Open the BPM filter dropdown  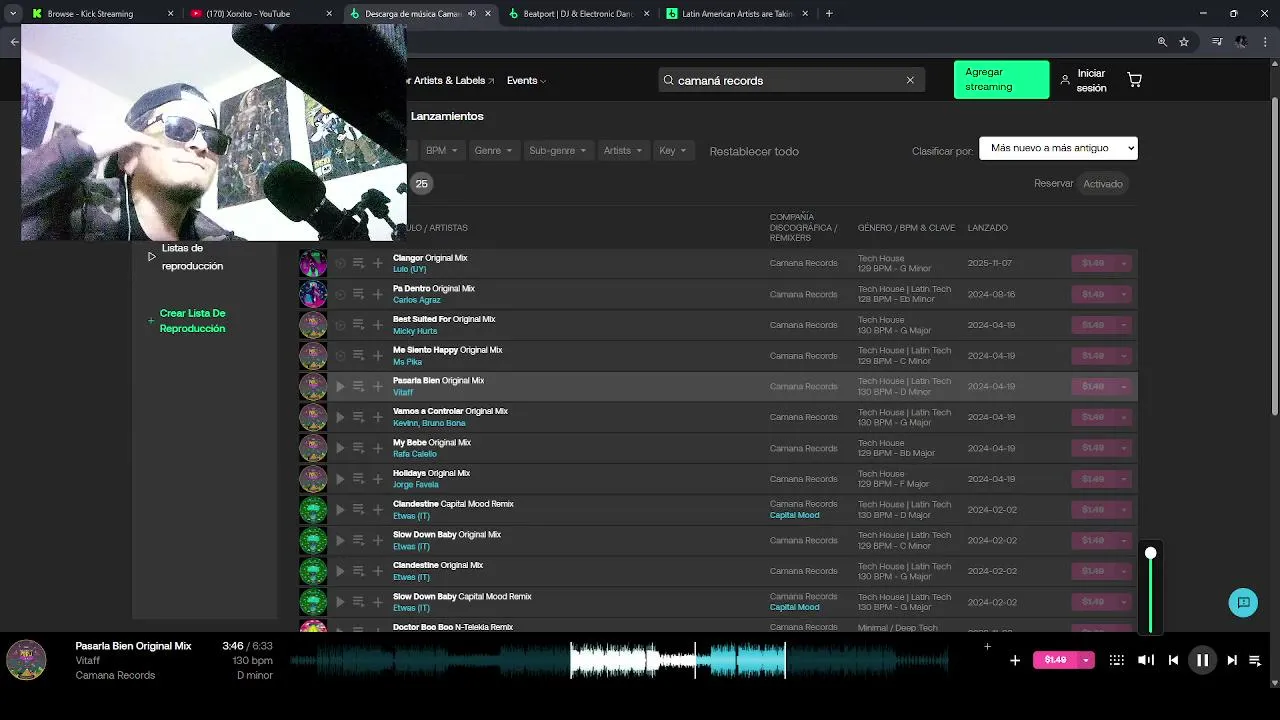(x=441, y=151)
